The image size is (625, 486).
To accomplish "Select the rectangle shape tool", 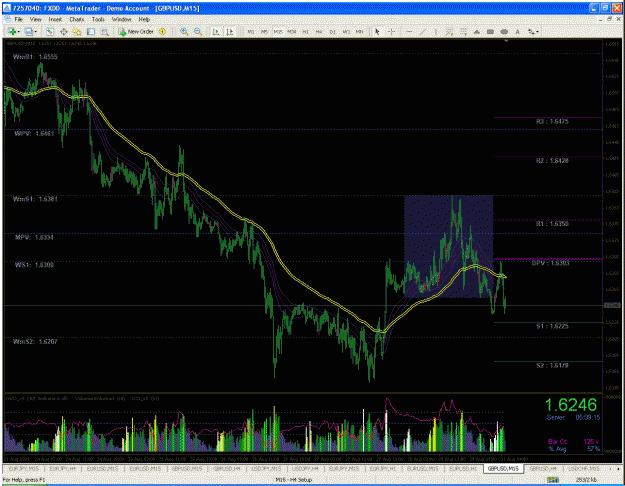I will (x=490, y=31).
